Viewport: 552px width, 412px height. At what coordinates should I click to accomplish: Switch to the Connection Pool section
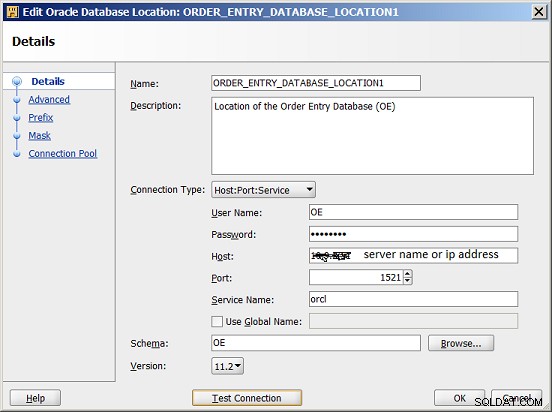tap(63, 154)
